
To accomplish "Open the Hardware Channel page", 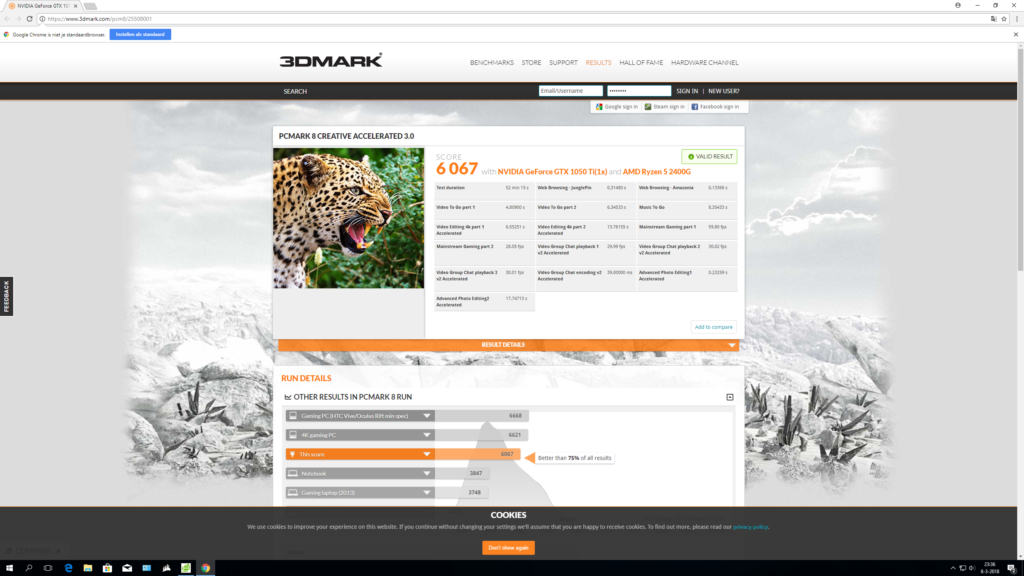I will [705, 63].
